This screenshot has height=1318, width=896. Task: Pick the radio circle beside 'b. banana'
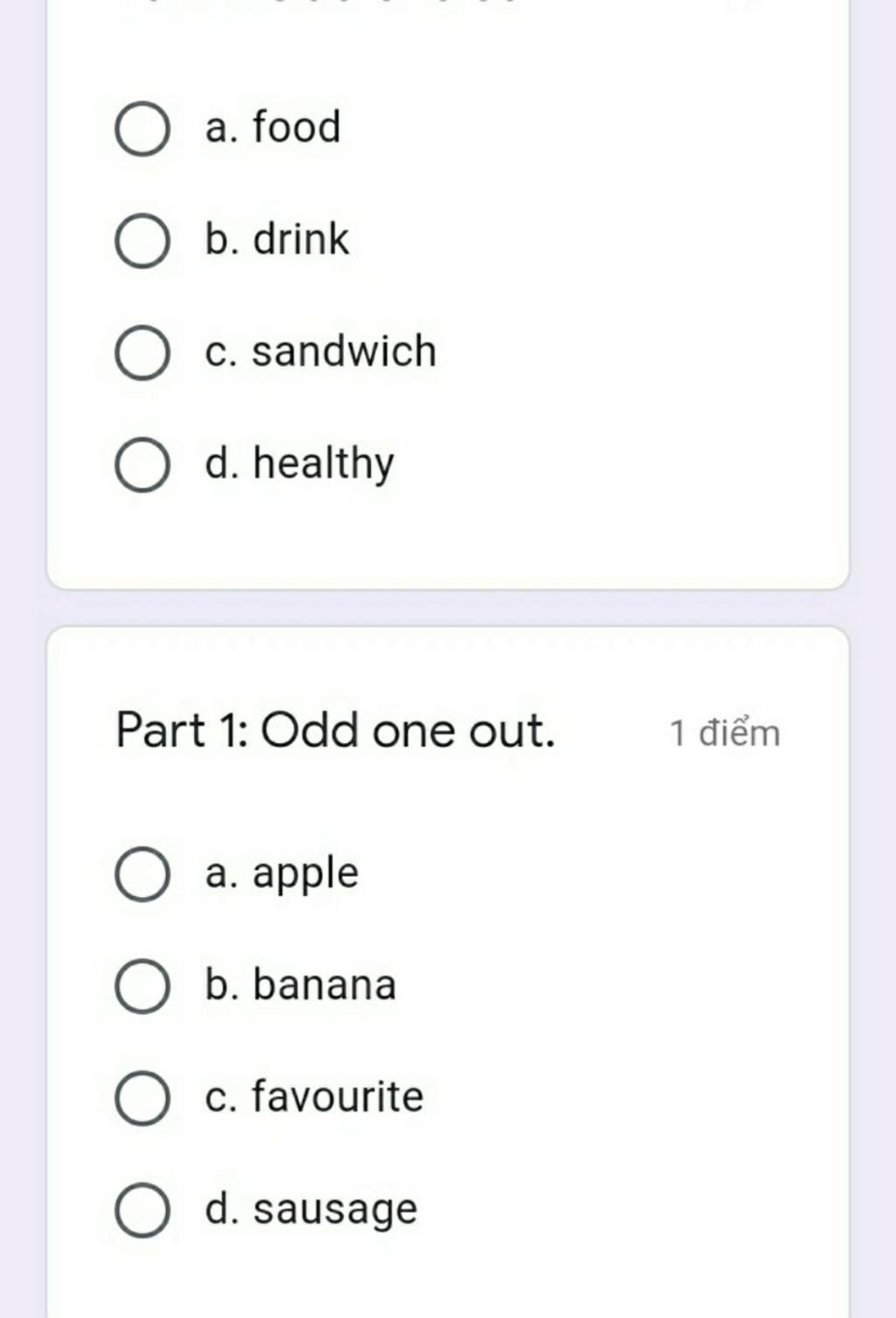click(x=142, y=986)
